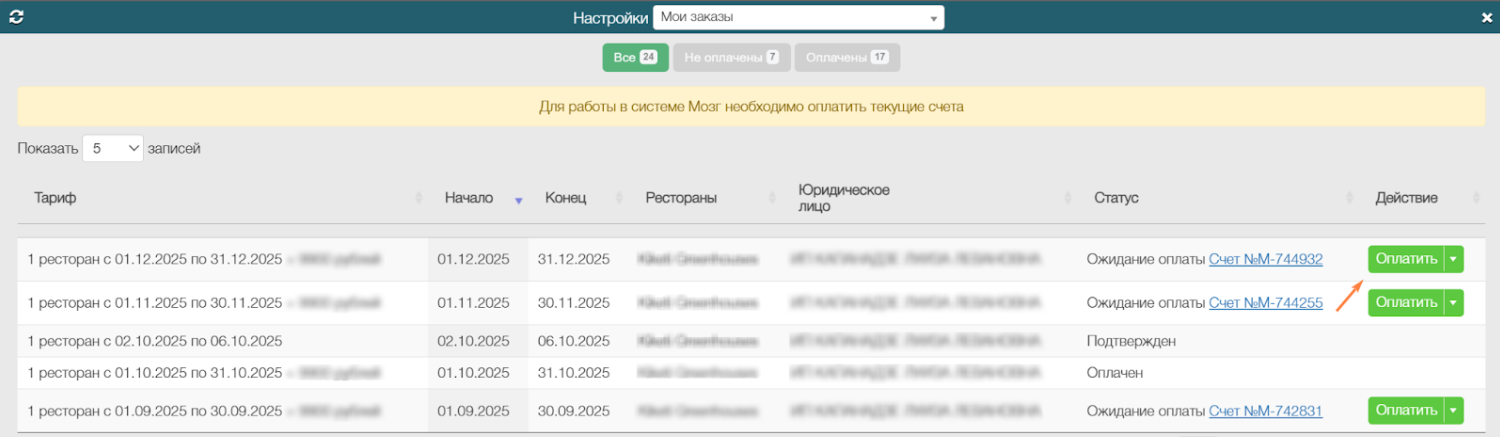Viewport: 1500px width, 437px height.
Task: Select the 'Не оплачены' filter tab
Action: [x=731, y=58]
